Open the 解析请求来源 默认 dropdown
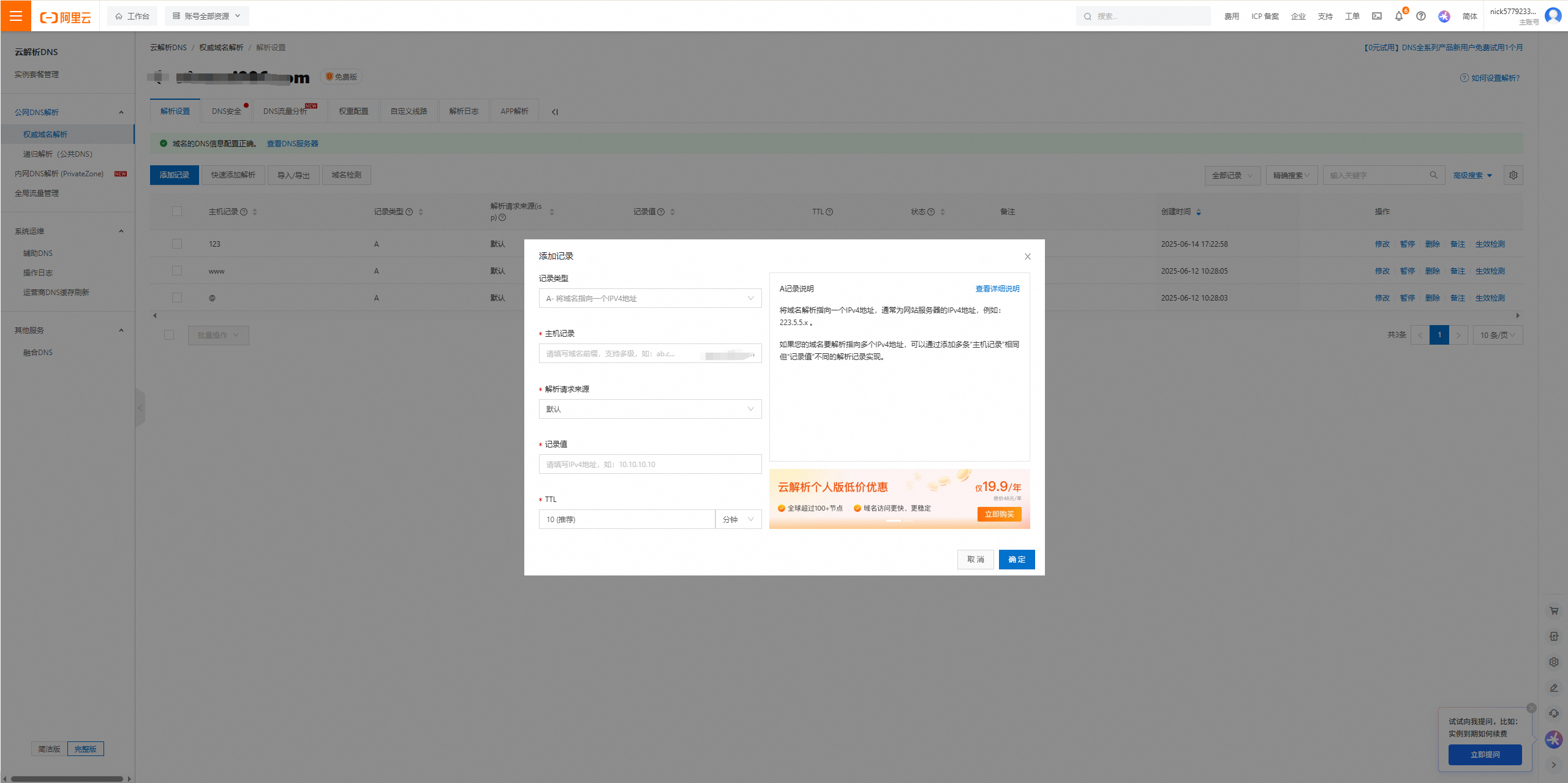The height and width of the screenshot is (783, 1568). click(x=649, y=408)
